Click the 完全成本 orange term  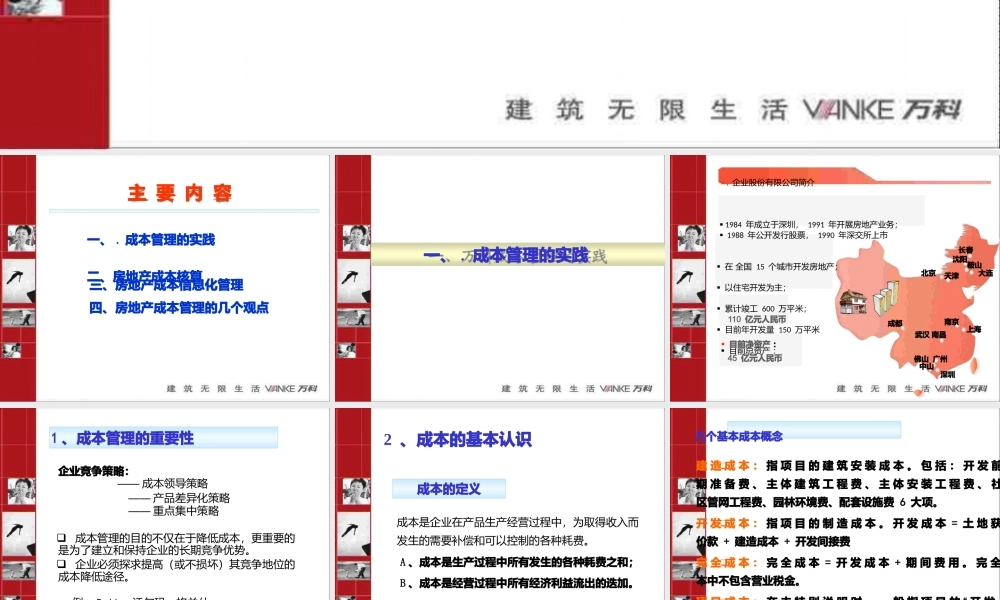point(727,563)
